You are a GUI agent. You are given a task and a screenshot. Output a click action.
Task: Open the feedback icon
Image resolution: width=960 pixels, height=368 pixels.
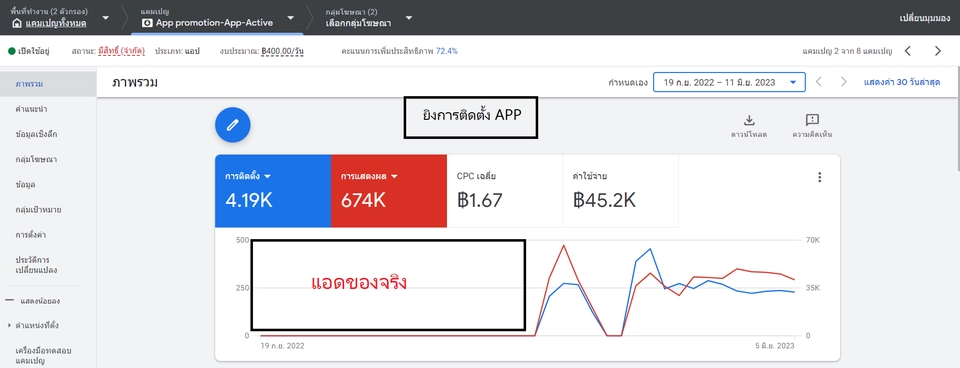pyautogui.click(x=812, y=119)
